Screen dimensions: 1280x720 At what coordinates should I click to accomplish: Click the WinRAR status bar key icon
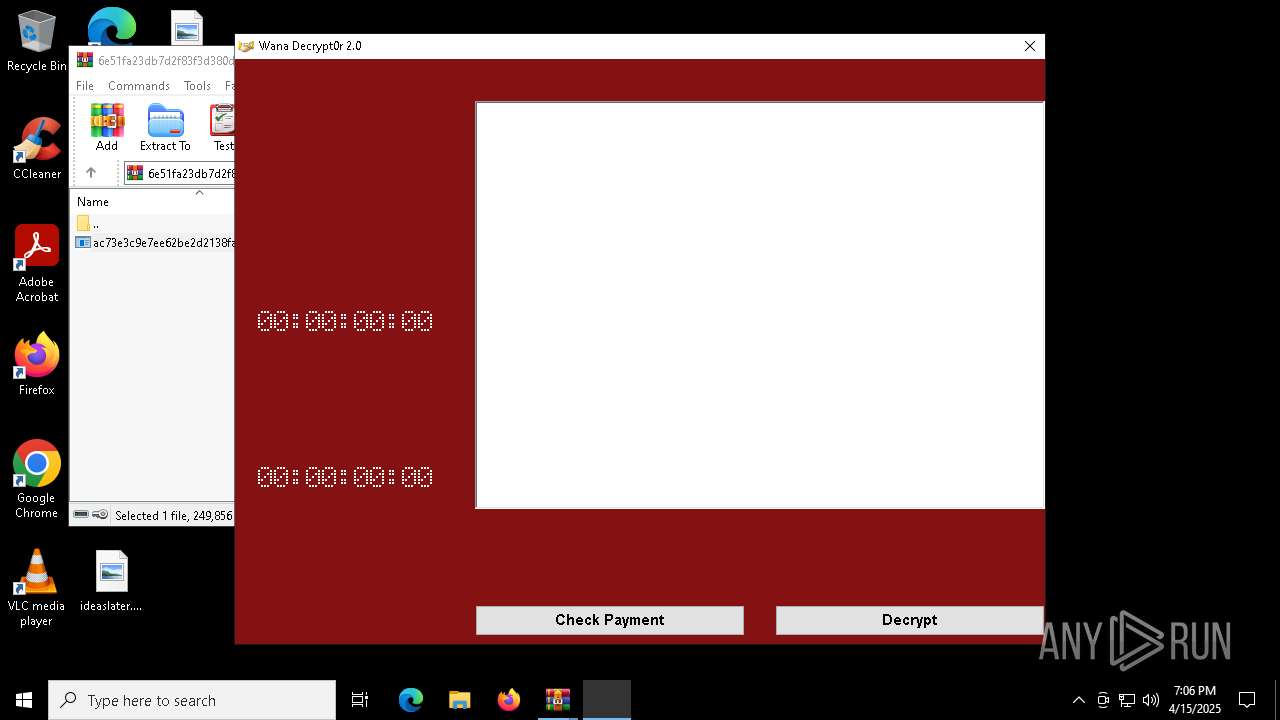100,515
